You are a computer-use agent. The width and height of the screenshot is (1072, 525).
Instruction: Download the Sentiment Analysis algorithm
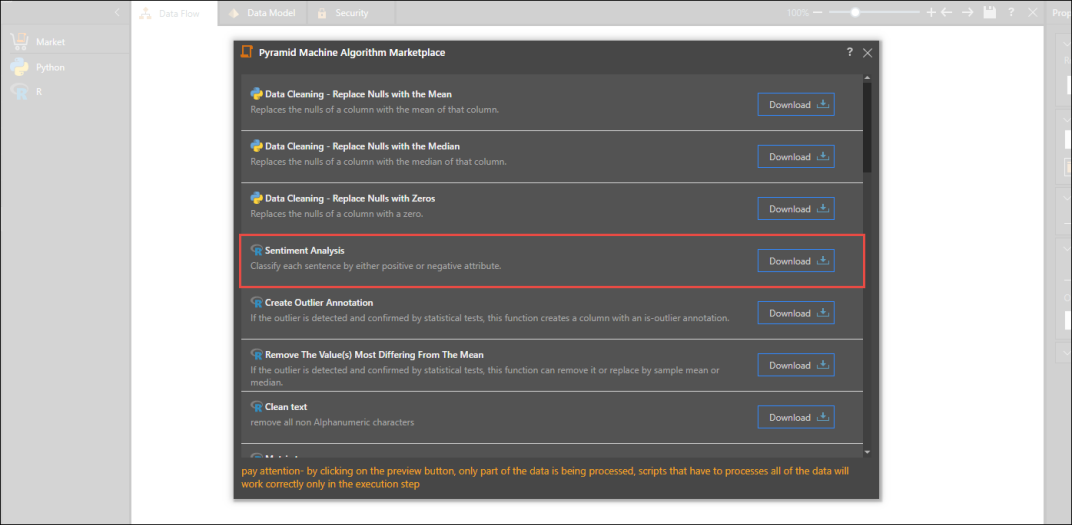click(x=795, y=261)
